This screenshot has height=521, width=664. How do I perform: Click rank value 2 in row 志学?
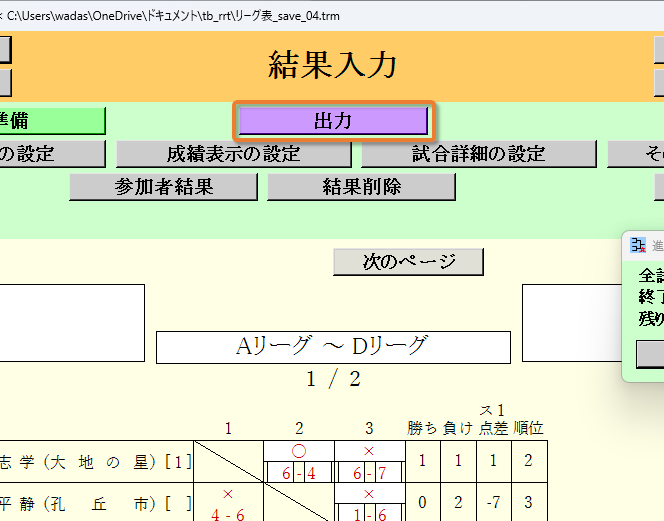(528, 461)
